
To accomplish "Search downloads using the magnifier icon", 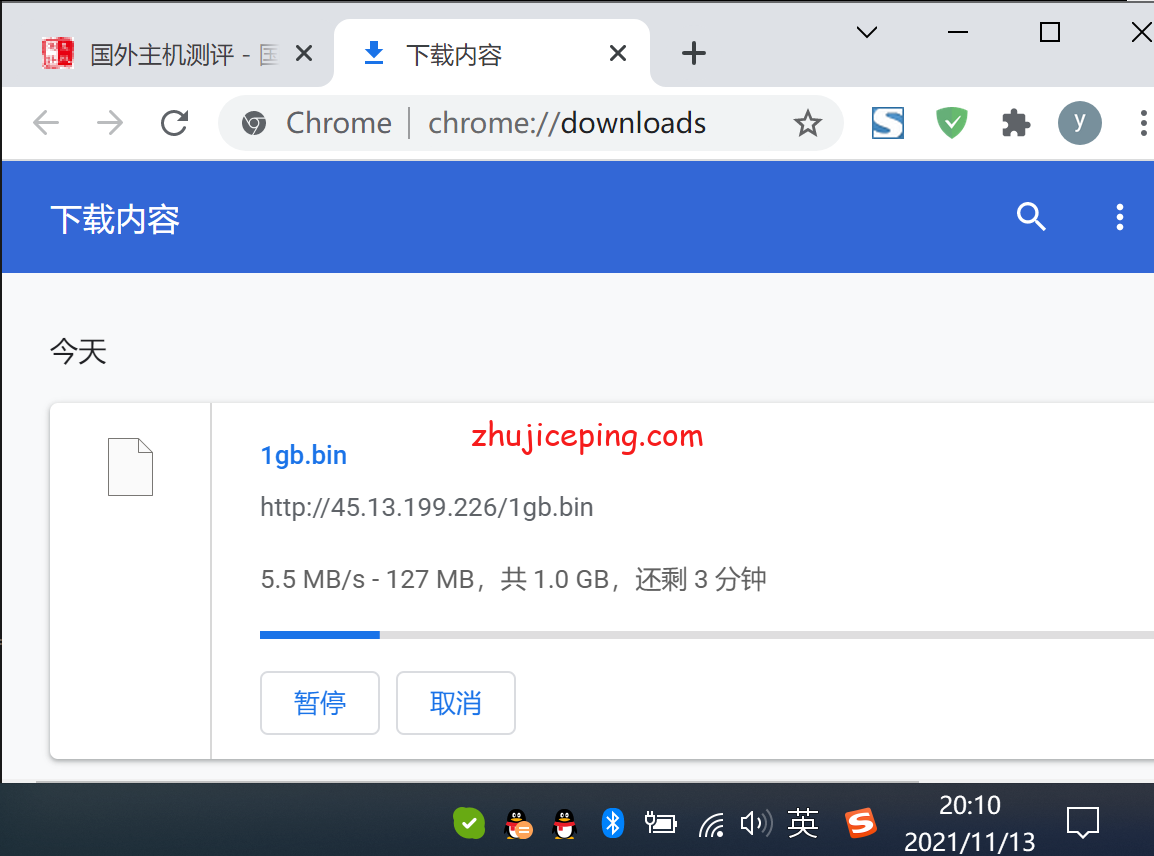I will (x=1031, y=216).
